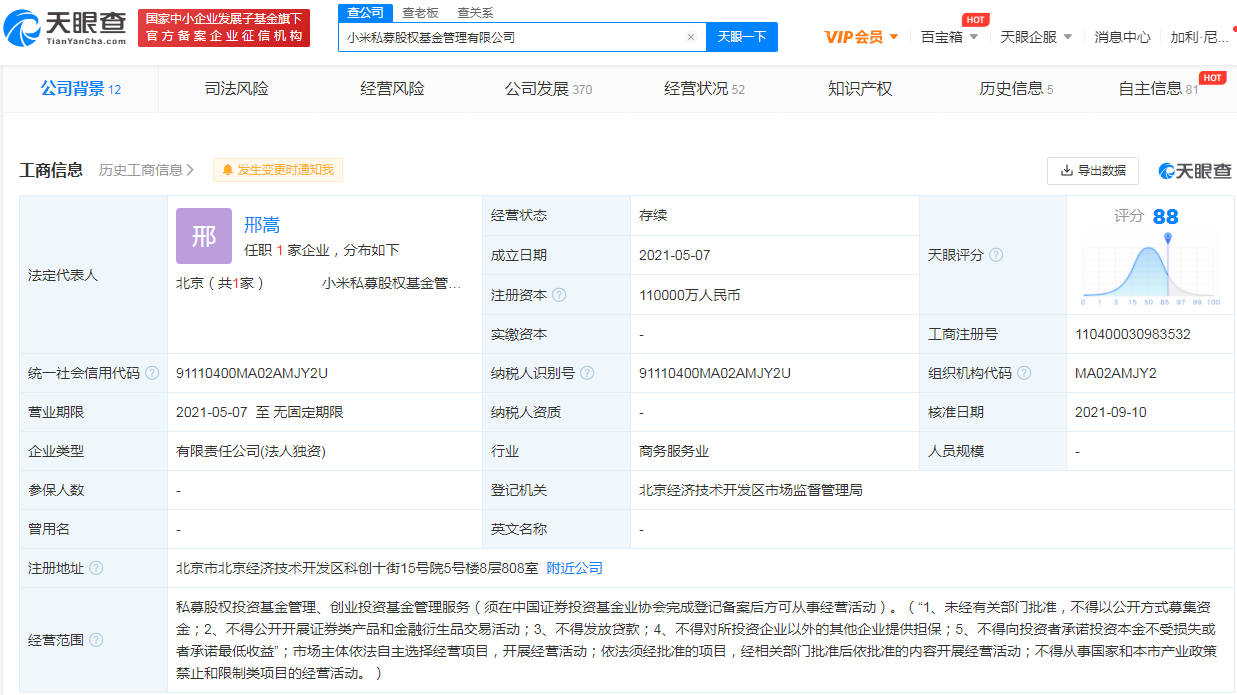Click help icon next to 天眼评分
The height and width of the screenshot is (695, 1237).
pos(996,255)
